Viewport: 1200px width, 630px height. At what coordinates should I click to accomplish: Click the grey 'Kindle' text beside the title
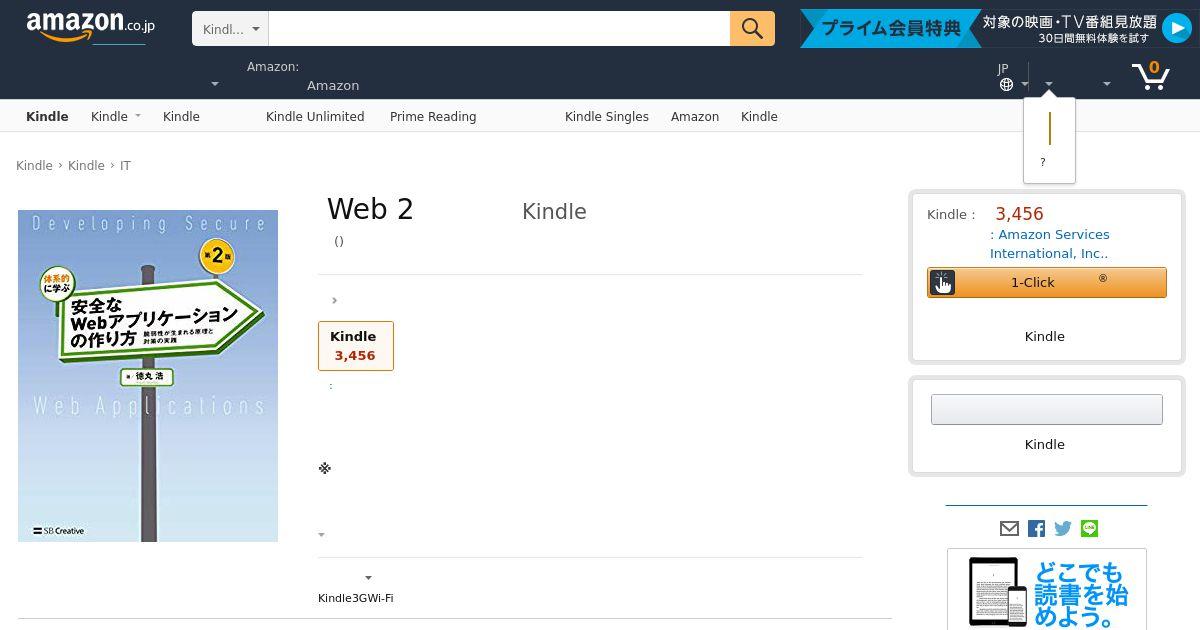(x=554, y=212)
